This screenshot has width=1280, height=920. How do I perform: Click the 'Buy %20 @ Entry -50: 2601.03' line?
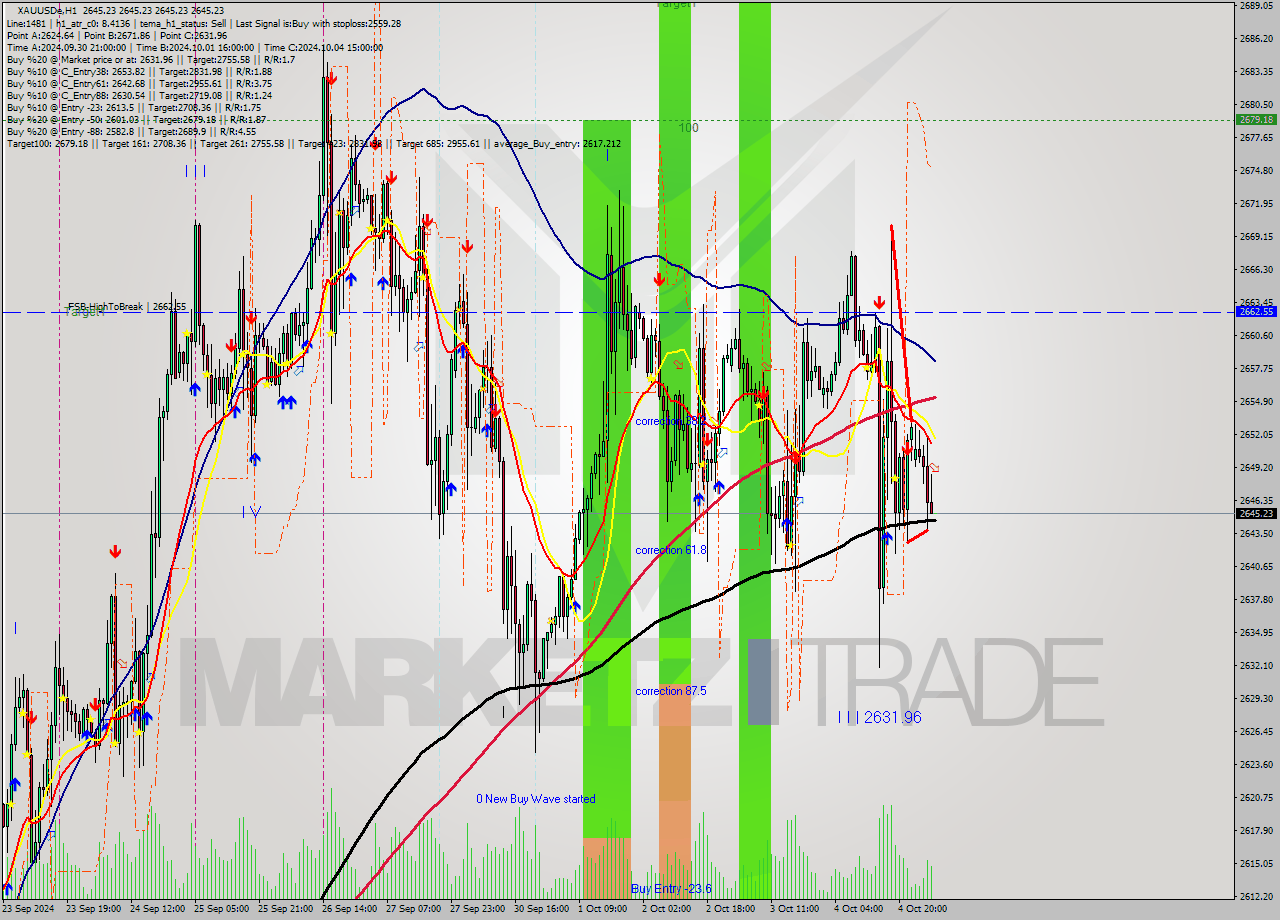coord(136,120)
